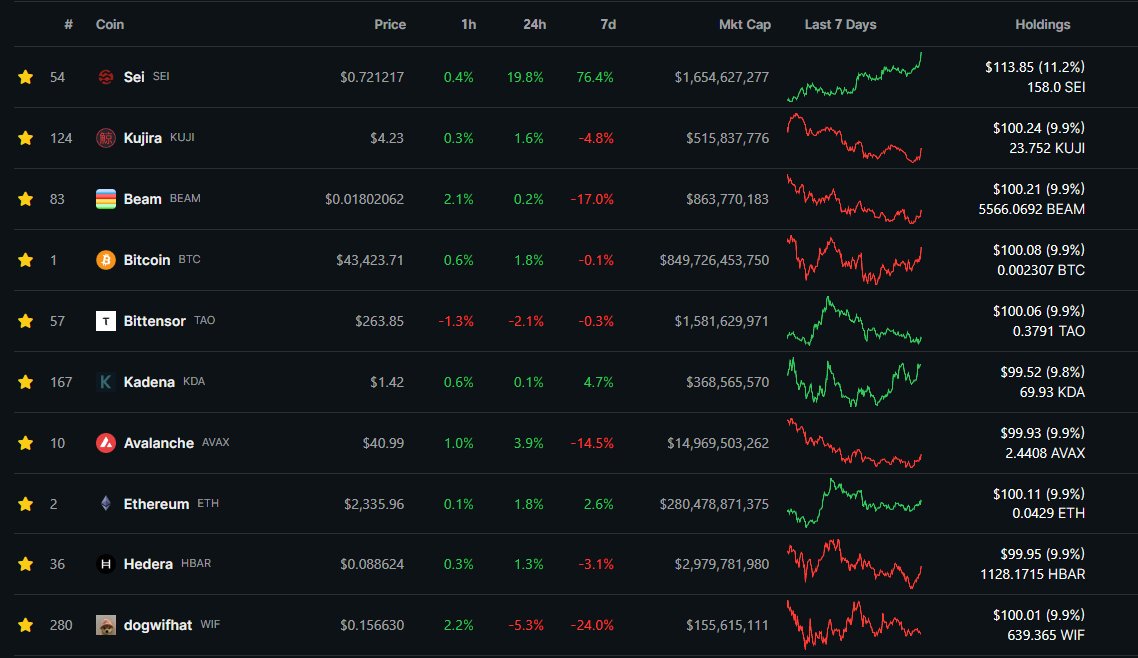Click Bittensor's -2.1% 24h change
This screenshot has width=1138, height=658.
526,321
